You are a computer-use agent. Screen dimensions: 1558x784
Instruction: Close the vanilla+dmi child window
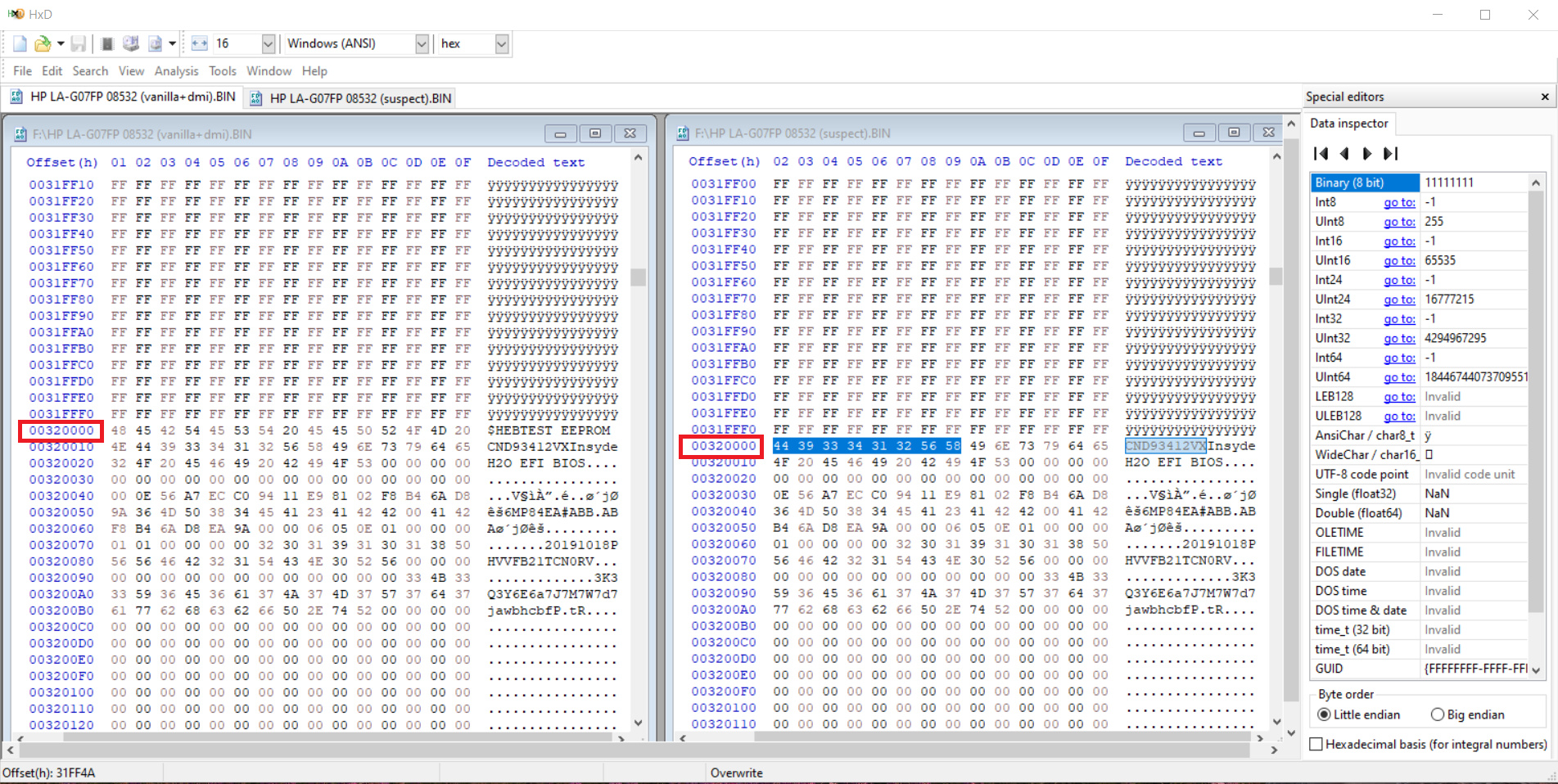pyautogui.click(x=630, y=134)
